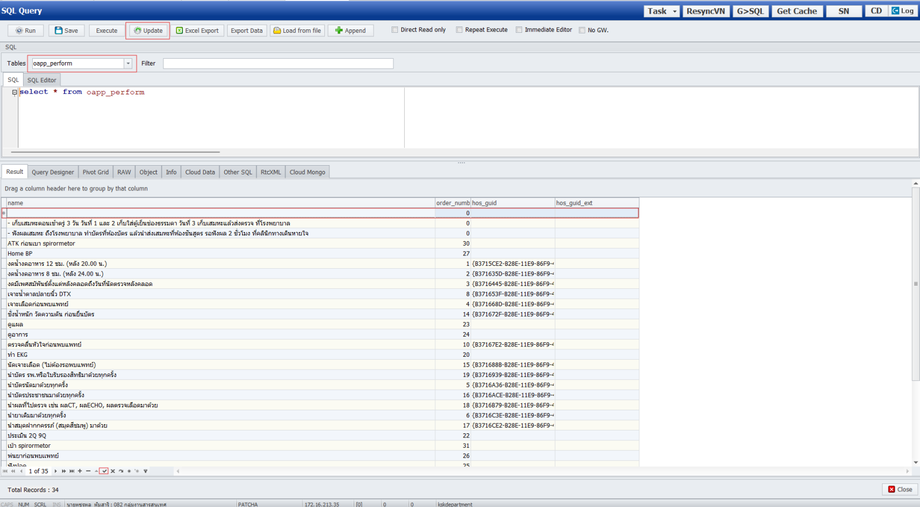Viewport: 920px width, 507px height.
Task: Open the RtcXML tab
Action: tap(270, 172)
